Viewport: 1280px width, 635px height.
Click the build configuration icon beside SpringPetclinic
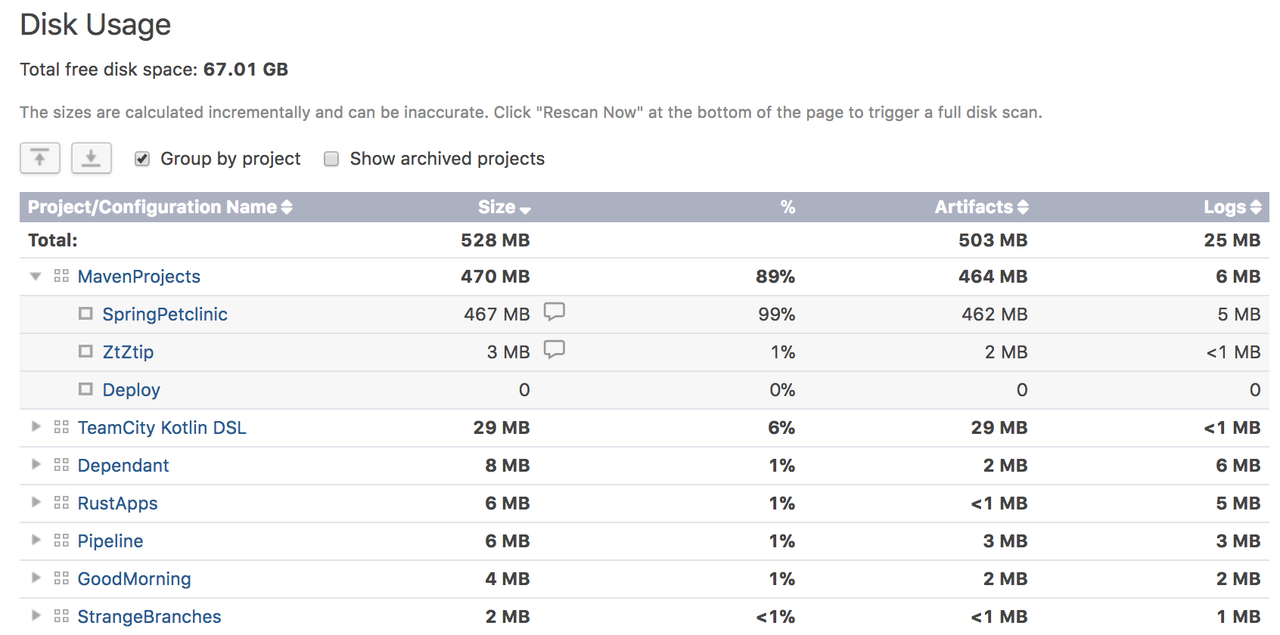pyautogui.click(x=86, y=314)
